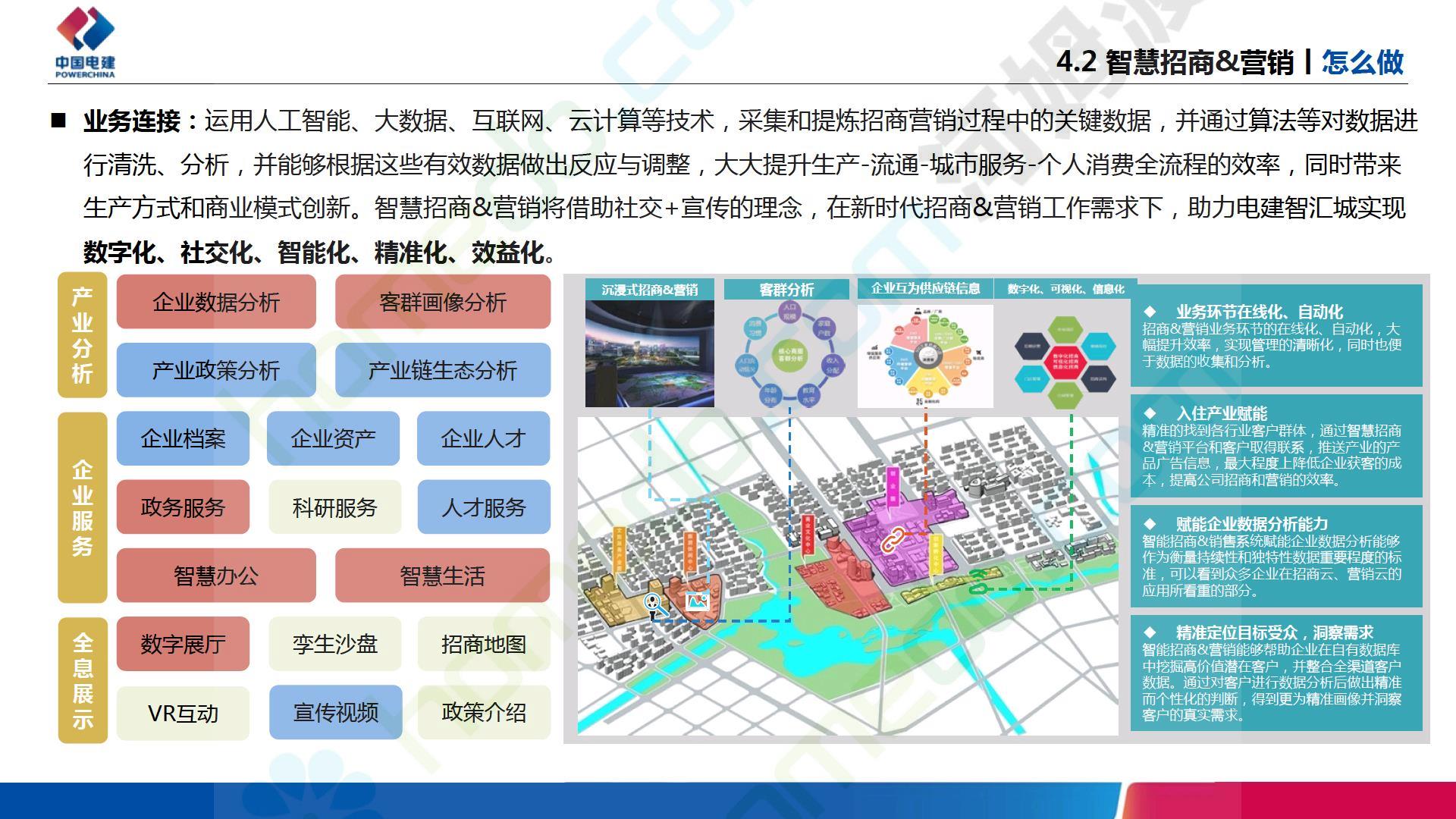Click the hexagon honeycomb diagram
The width and height of the screenshot is (1456, 819).
pyautogui.click(x=1065, y=361)
